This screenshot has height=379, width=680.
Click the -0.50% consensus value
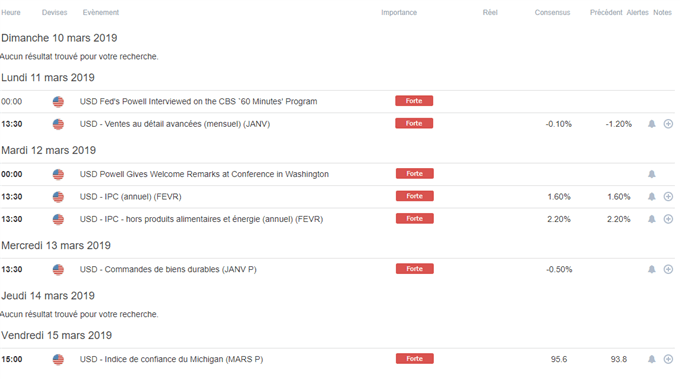click(559, 270)
